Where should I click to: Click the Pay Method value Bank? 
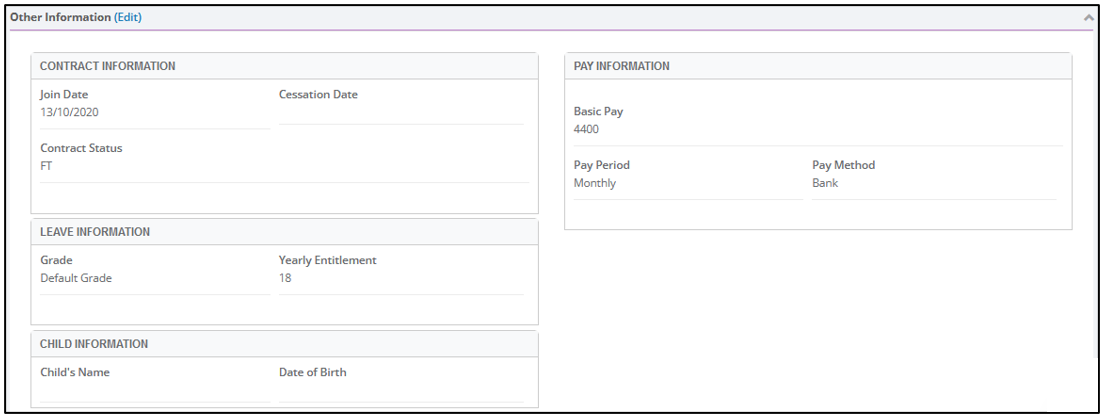825,183
